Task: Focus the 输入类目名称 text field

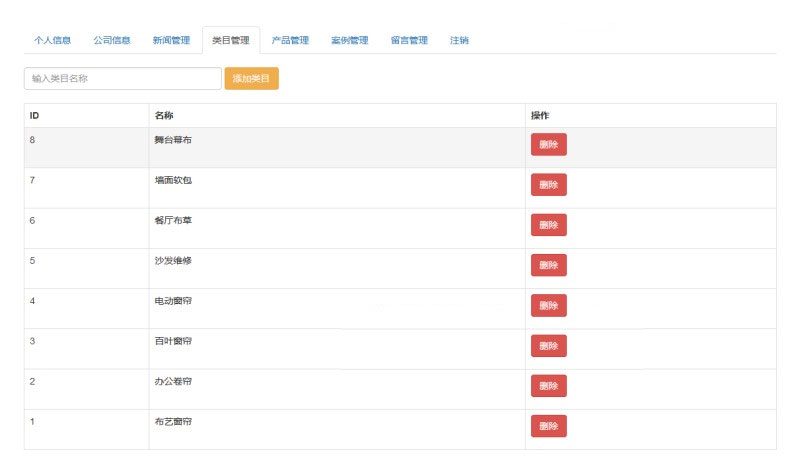Action: pyautogui.click(x=122, y=78)
